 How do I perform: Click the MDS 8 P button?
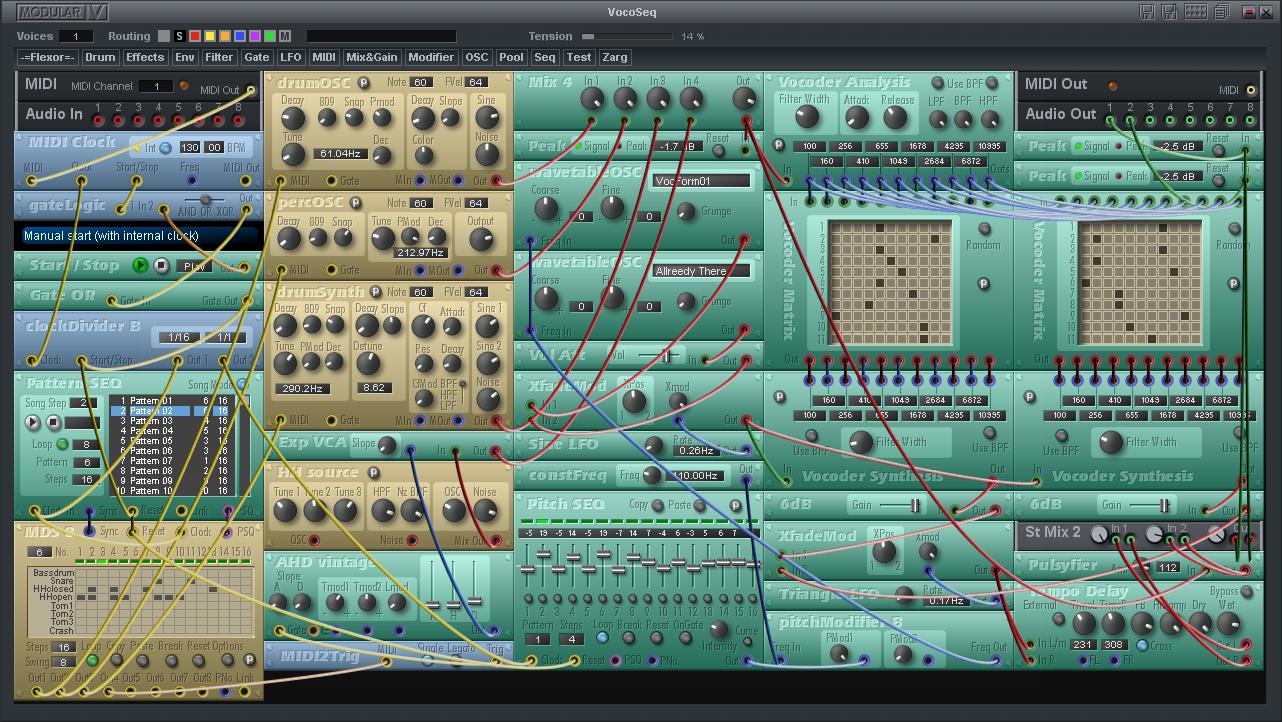click(x=251, y=660)
